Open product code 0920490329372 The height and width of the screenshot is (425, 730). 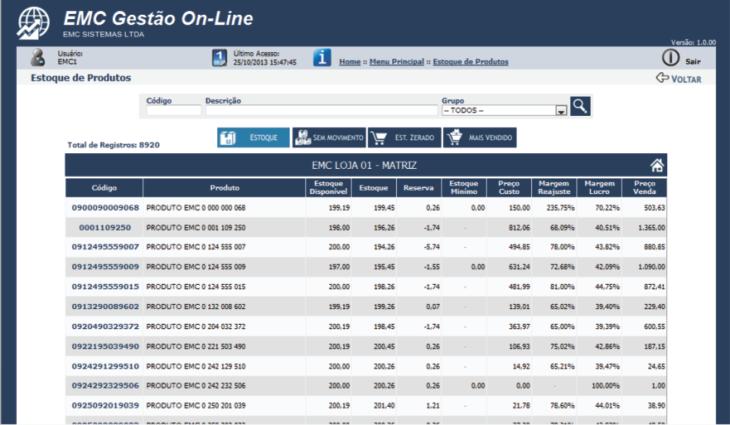(x=105, y=327)
